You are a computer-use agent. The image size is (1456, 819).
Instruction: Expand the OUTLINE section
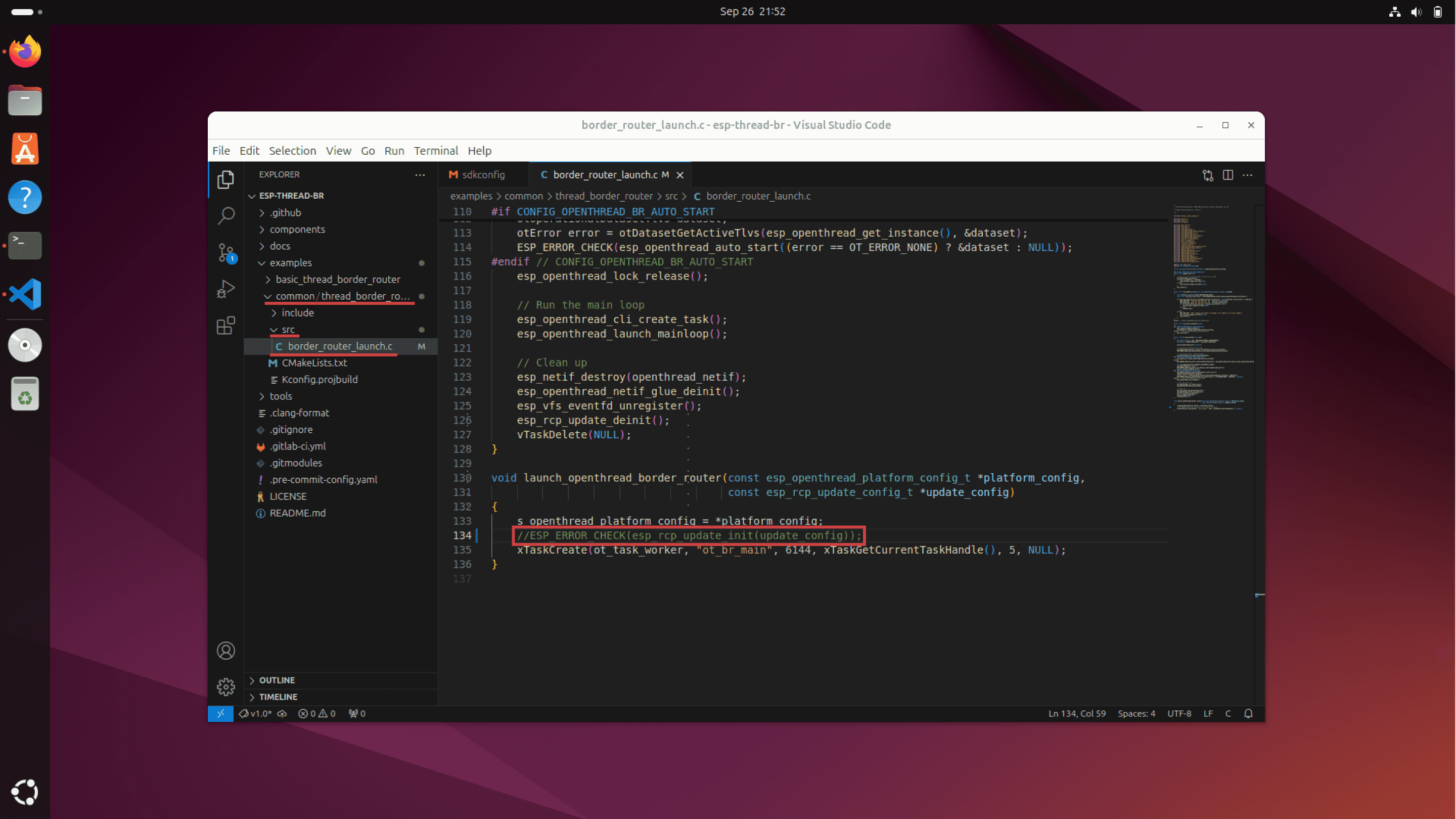coord(277,680)
